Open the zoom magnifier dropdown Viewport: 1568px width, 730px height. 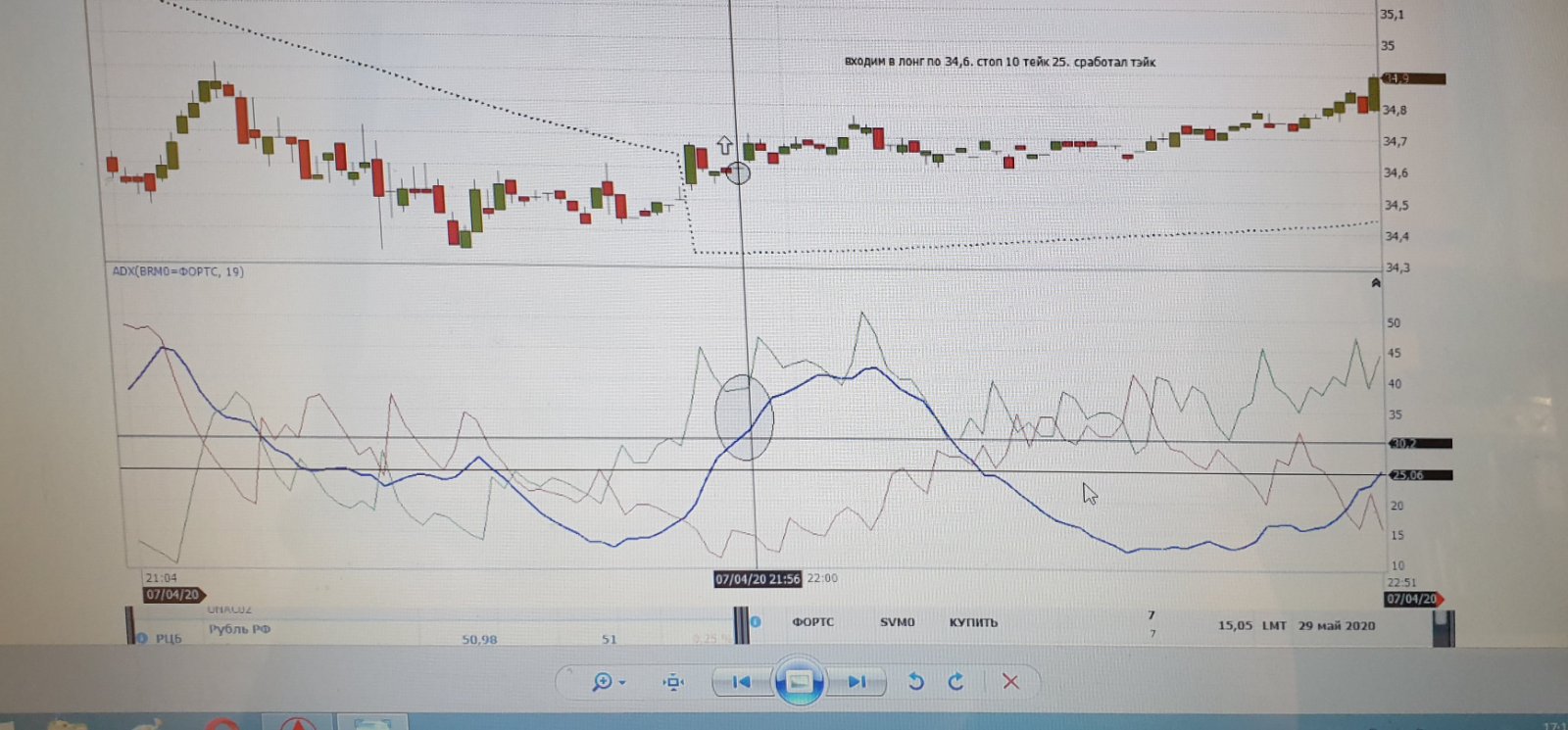pyautogui.click(x=608, y=682)
